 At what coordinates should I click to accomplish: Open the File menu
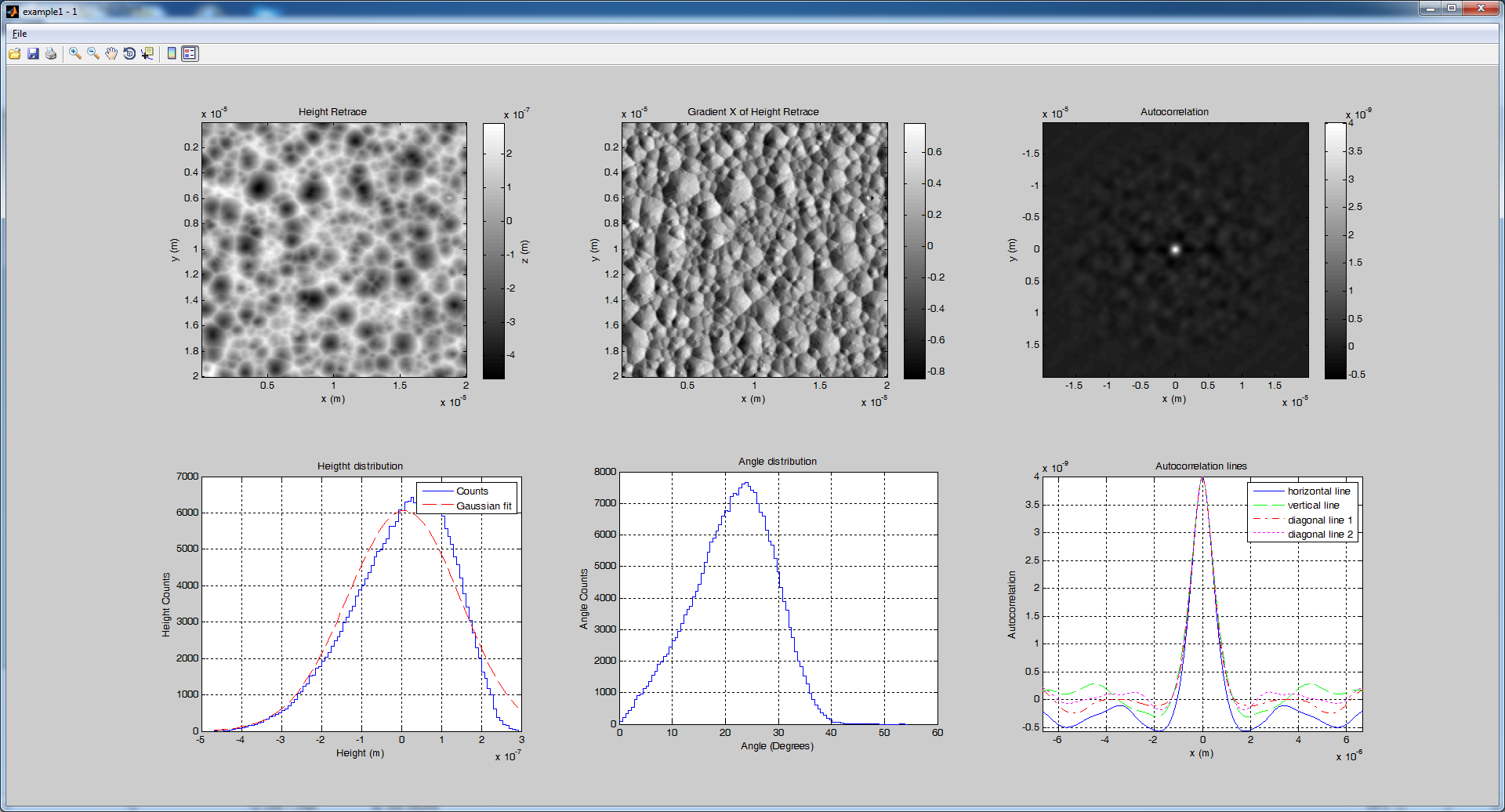20,34
